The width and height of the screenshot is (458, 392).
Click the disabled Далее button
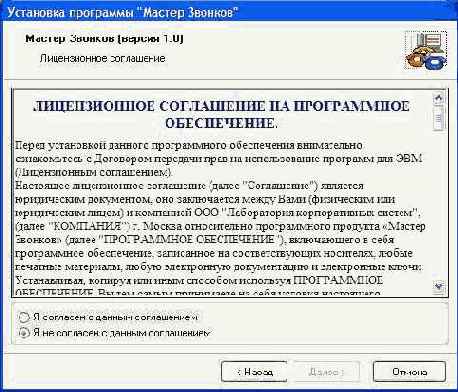click(325, 371)
